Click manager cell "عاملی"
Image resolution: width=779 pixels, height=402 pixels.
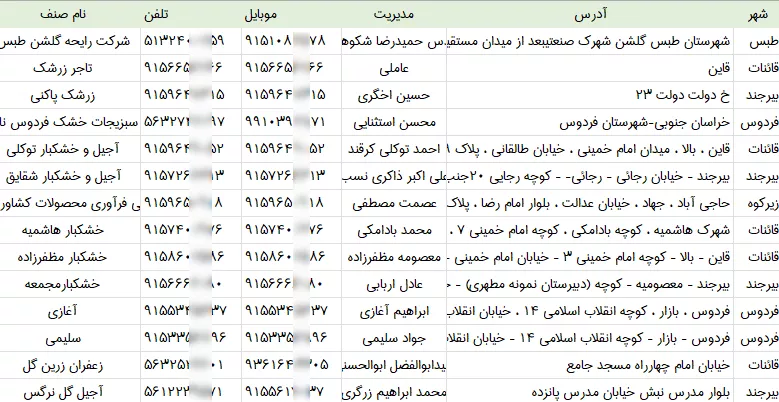pyautogui.click(x=394, y=69)
